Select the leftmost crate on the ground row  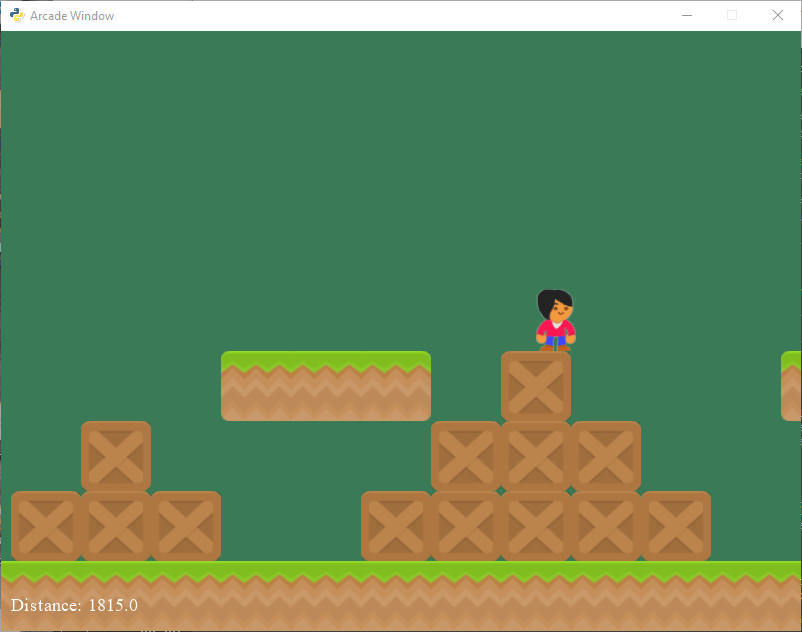[44, 525]
